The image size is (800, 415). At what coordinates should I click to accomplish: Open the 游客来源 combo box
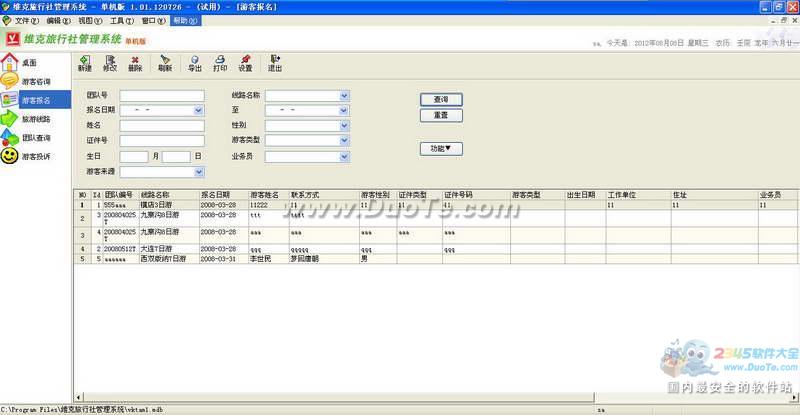click(199, 172)
